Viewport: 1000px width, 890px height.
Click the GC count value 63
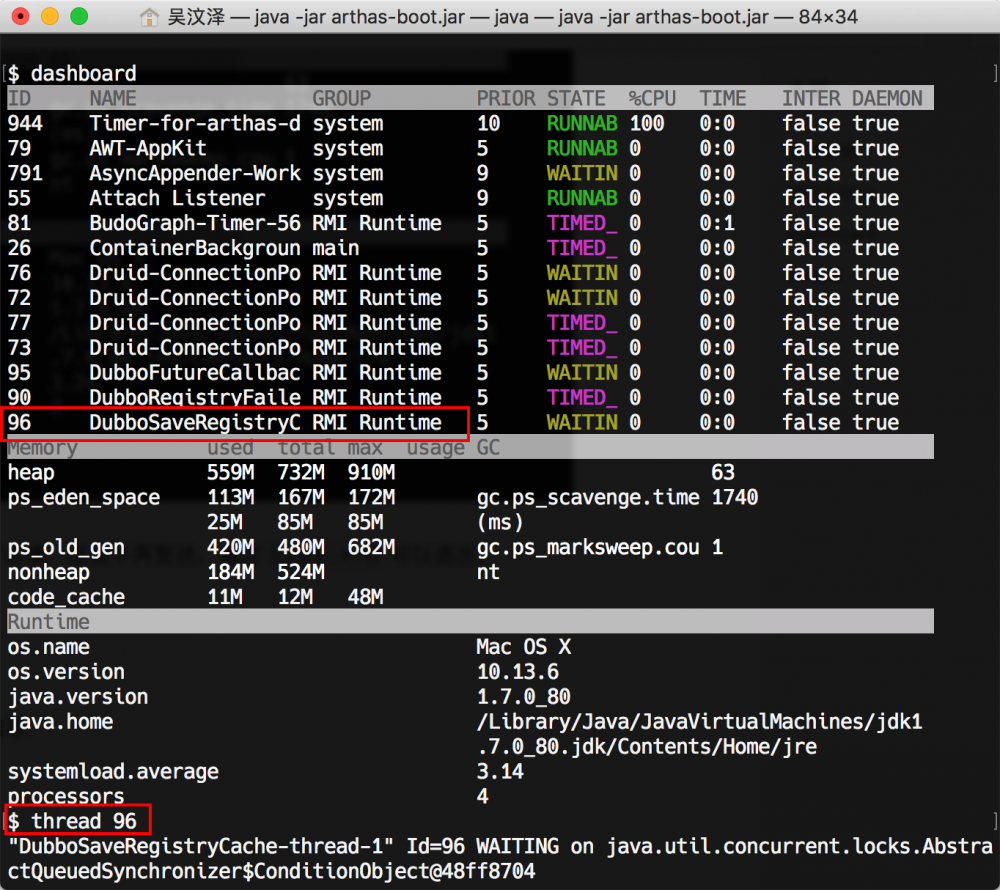click(723, 472)
